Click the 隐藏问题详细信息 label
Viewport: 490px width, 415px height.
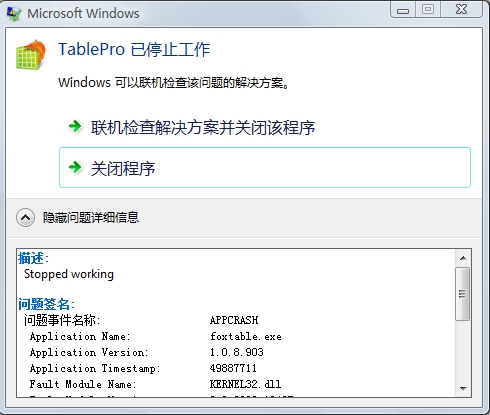click(91, 218)
